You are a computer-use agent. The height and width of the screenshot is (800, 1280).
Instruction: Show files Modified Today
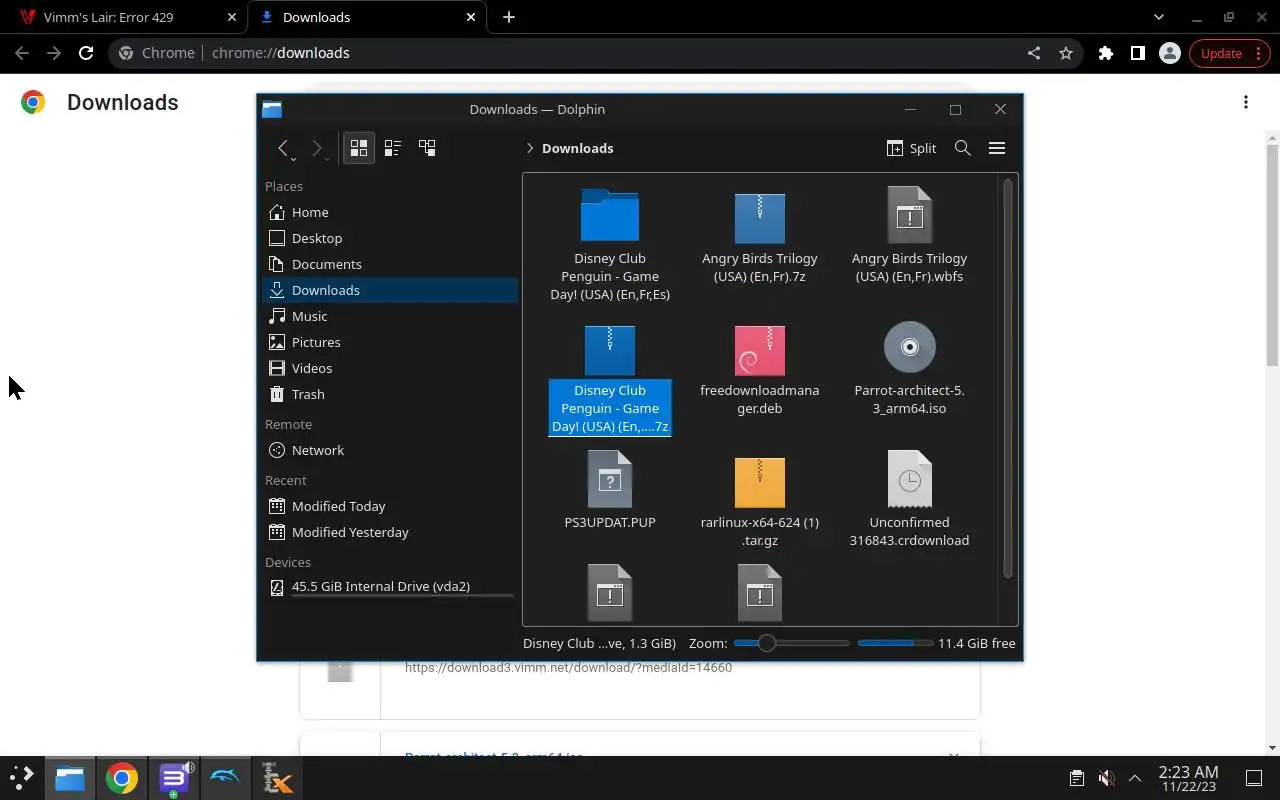390,506
